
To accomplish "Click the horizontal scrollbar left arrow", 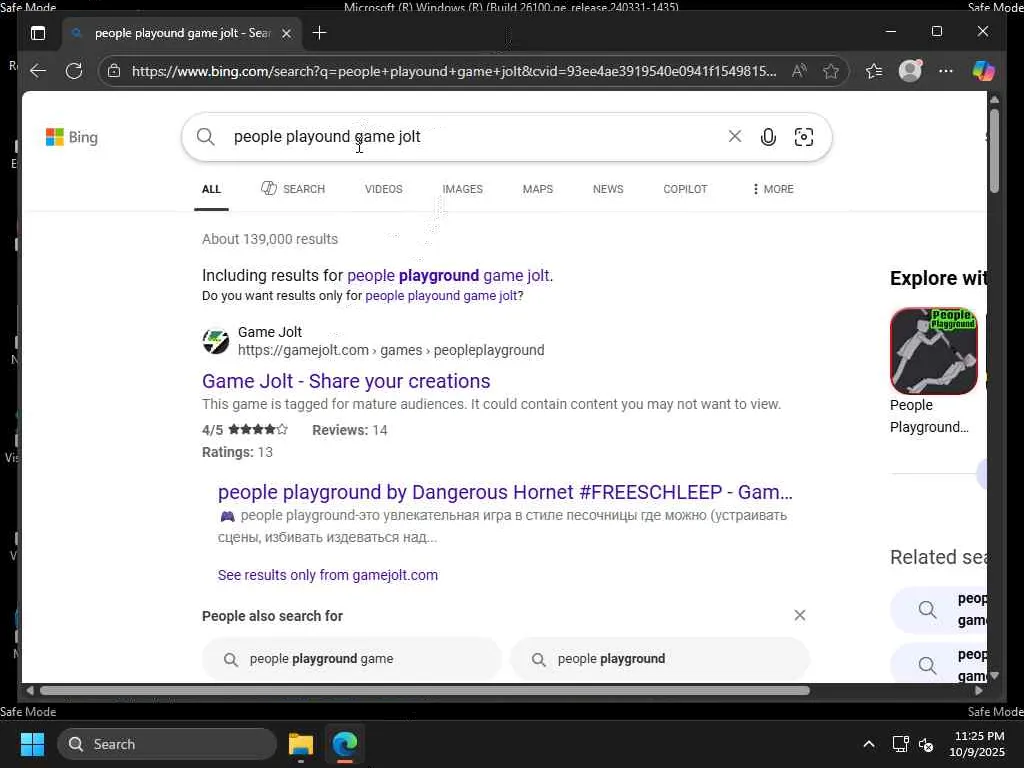I will (29, 690).
